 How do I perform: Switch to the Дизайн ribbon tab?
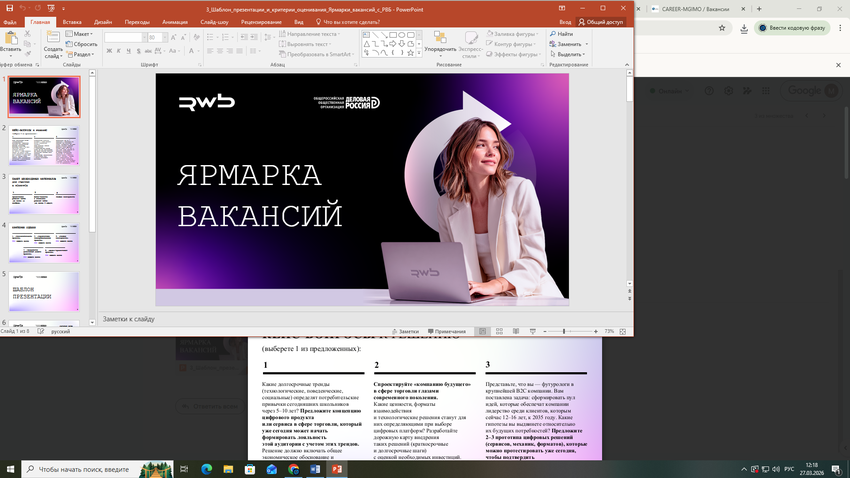coord(103,22)
